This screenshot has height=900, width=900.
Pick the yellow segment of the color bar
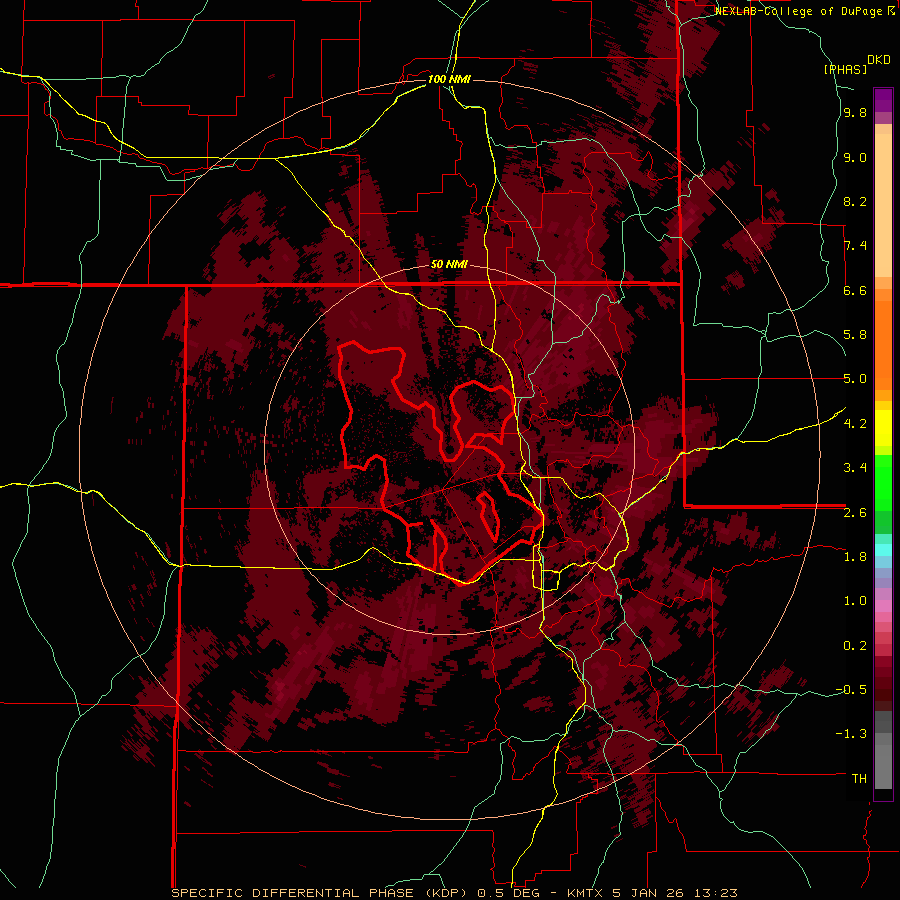coord(883,428)
